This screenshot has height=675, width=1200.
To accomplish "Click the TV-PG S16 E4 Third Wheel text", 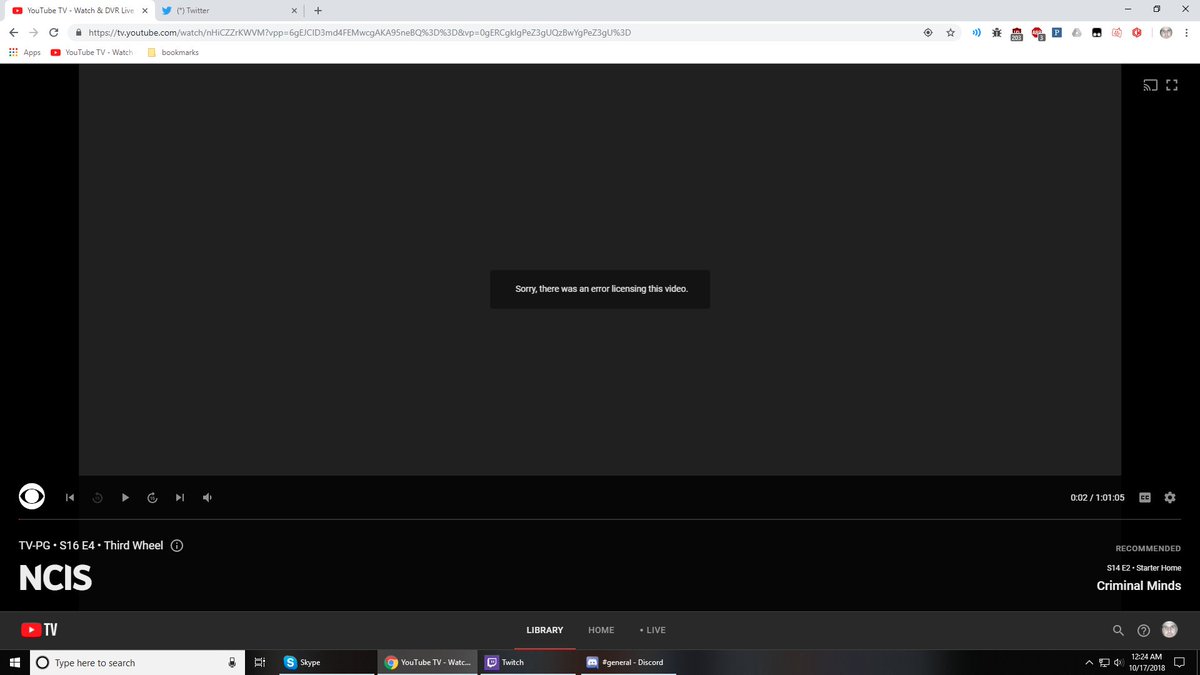I will point(91,546).
